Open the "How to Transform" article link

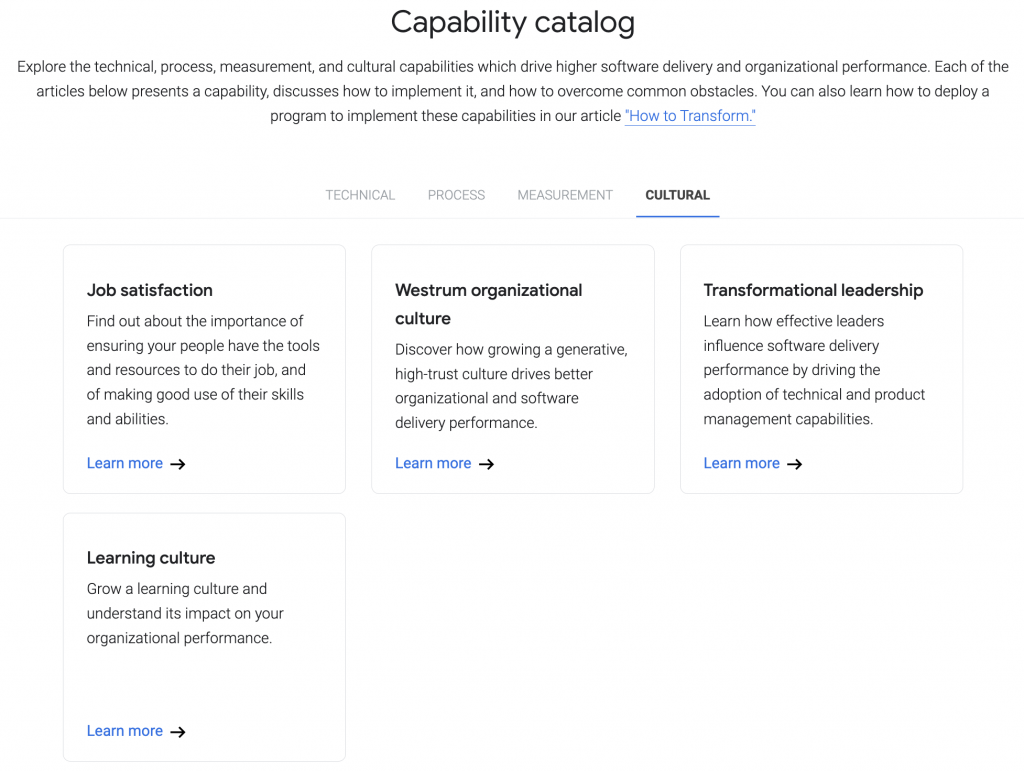(x=690, y=116)
